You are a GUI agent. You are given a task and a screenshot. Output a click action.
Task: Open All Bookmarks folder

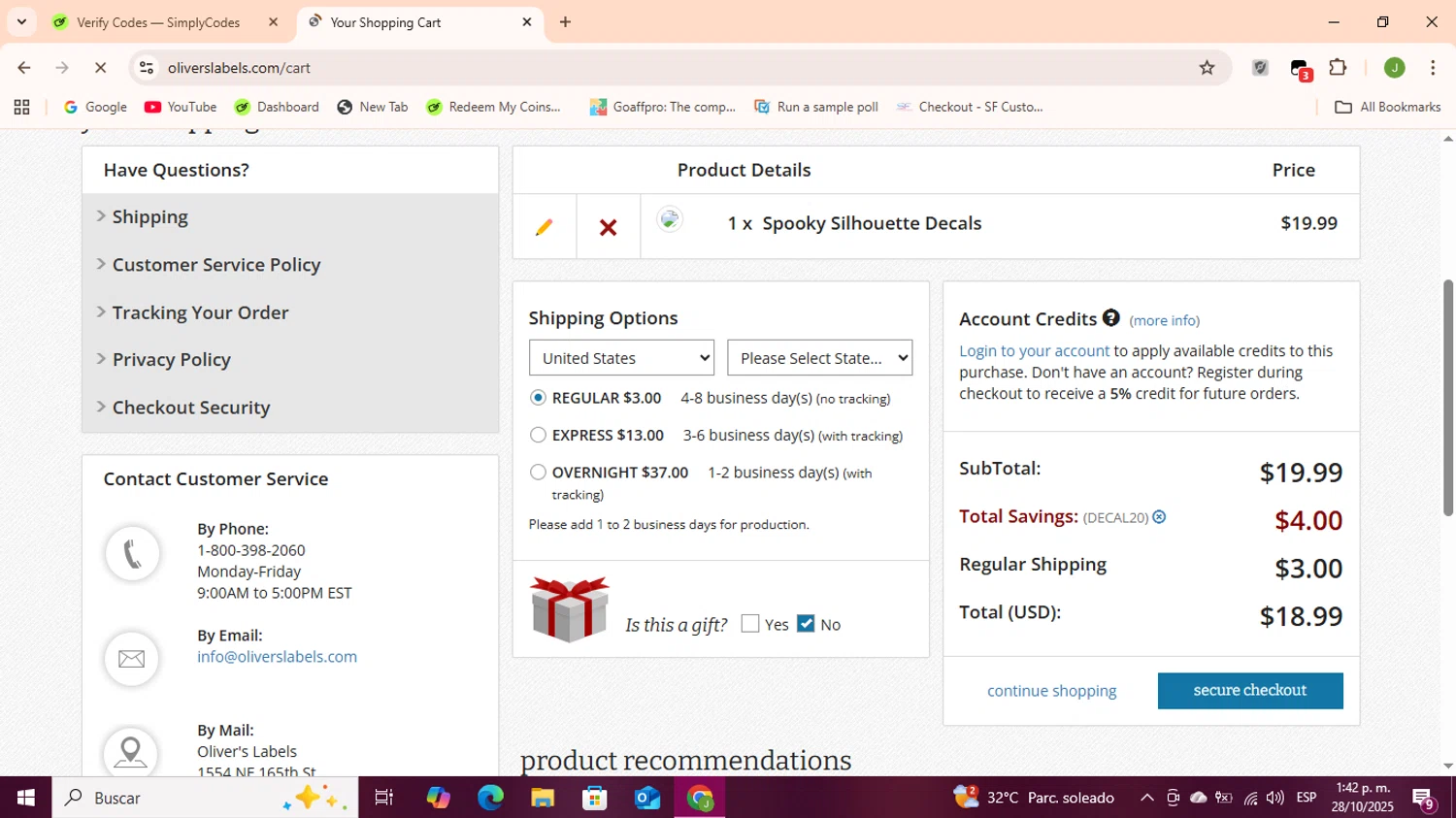pos(1388,107)
